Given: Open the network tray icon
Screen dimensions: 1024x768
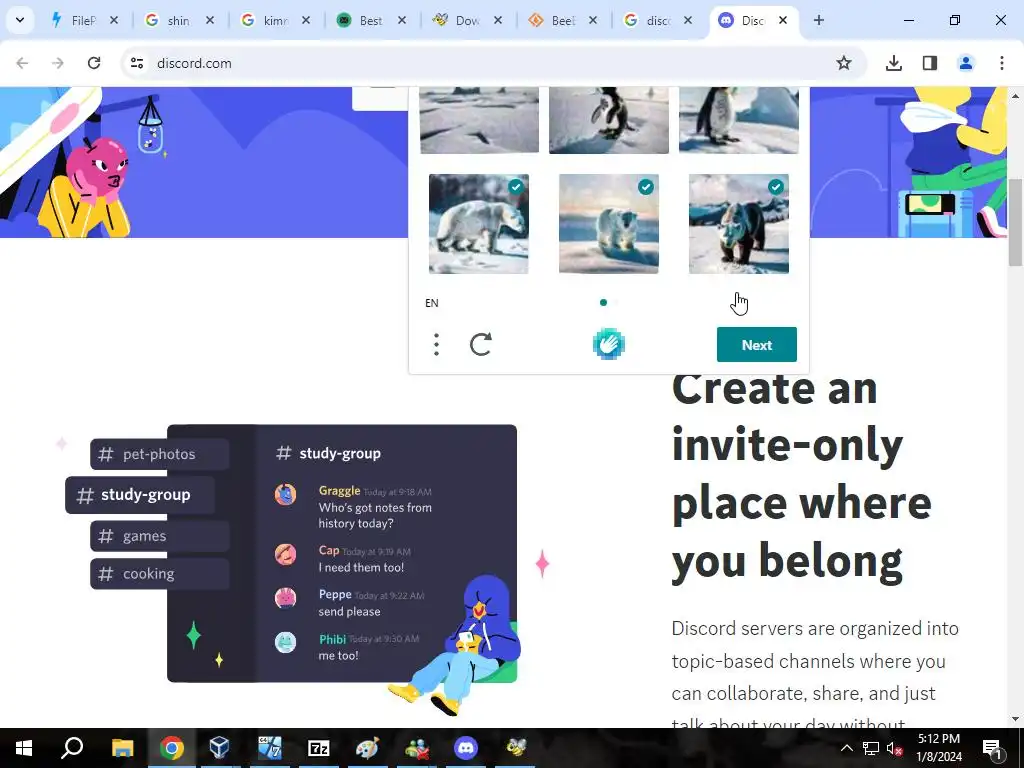Looking at the screenshot, I should (x=871, y=748).
